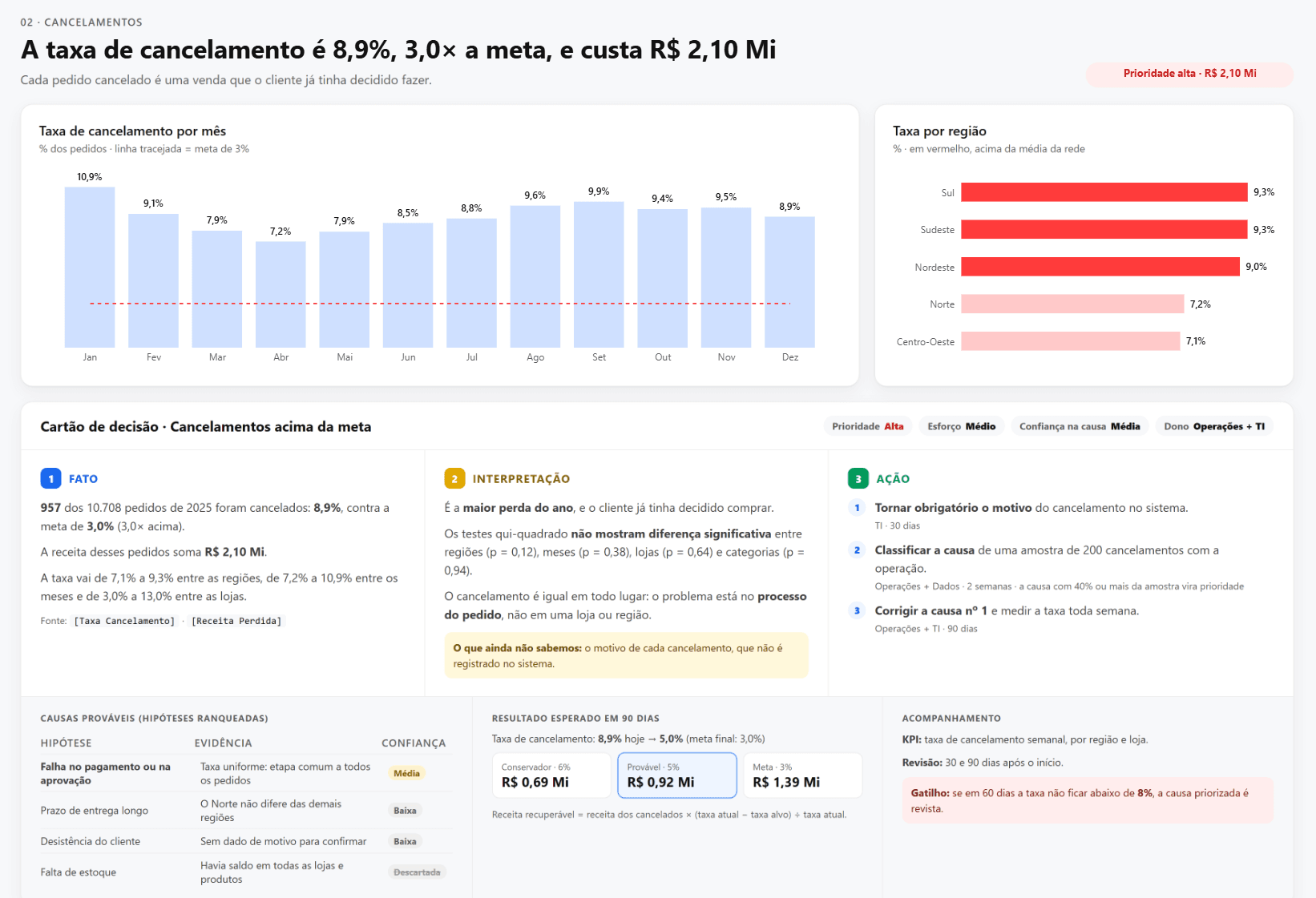Click the Dono Operações + TI chip

coord(1214,426)
